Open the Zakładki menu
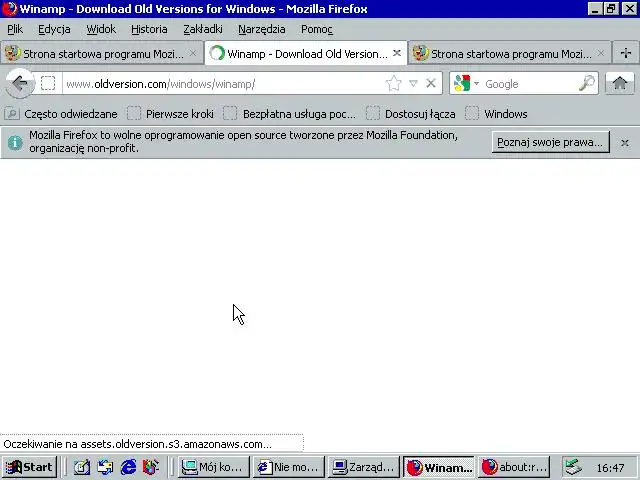Screen dimensions: 640x480 tap(203, 29)
